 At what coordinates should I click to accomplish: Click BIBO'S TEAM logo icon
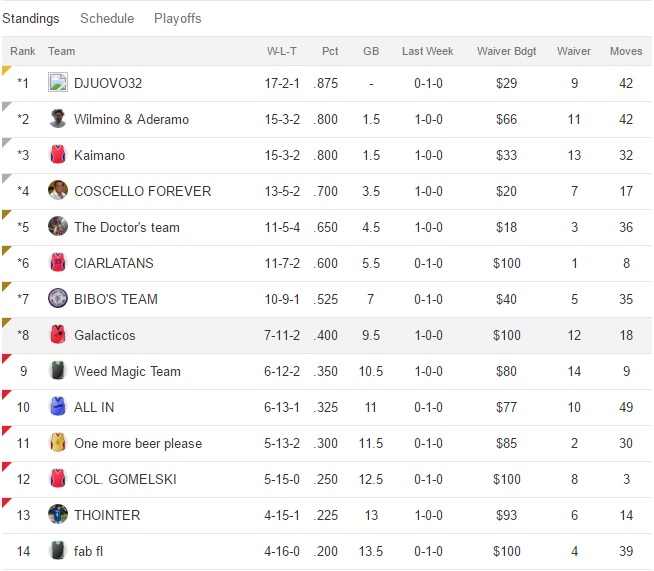pyautogui.click(x=58, y=299)
